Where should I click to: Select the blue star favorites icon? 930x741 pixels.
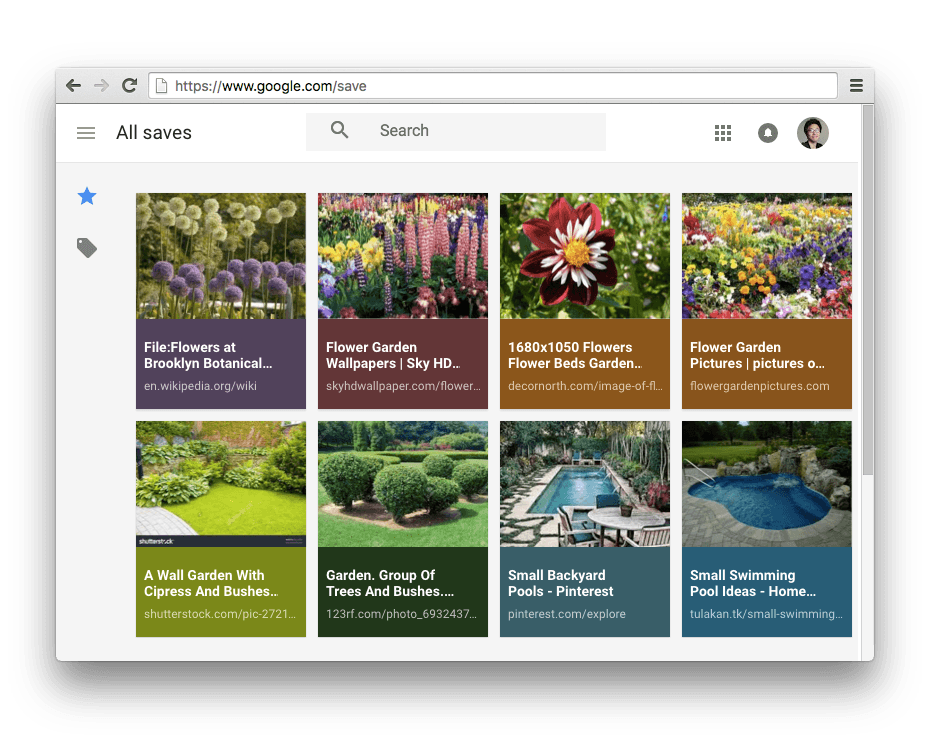87,196
